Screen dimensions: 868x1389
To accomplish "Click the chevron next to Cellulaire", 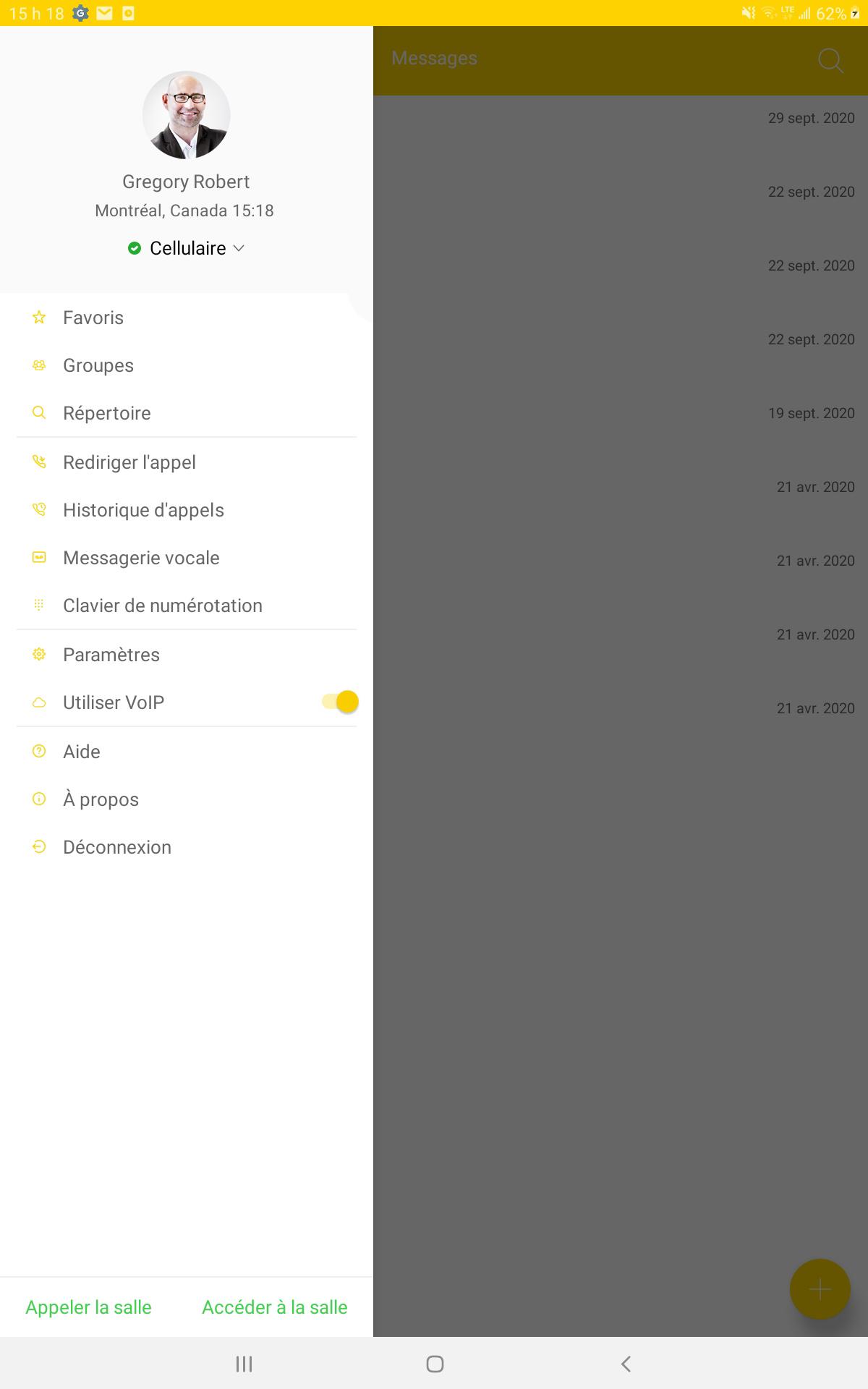I will [239, 248].
